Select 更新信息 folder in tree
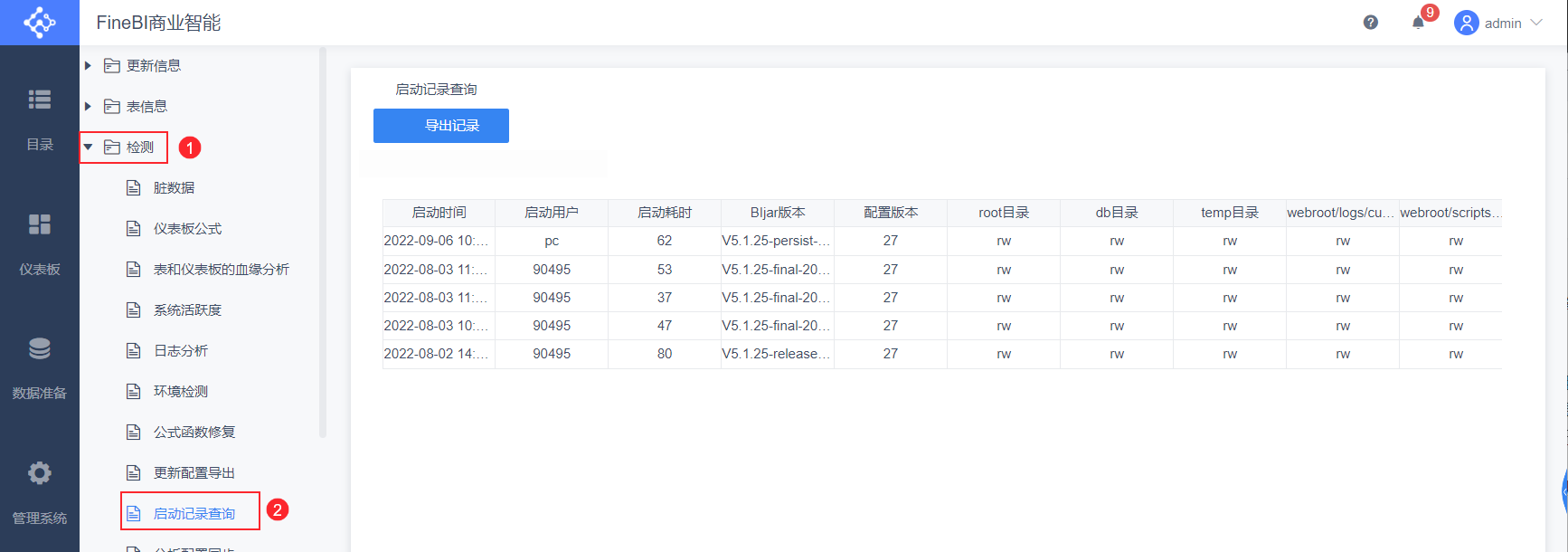Image resolution: width=1568 pixels, height=552 pixels. pyautogui.click(x=154, y=66)
